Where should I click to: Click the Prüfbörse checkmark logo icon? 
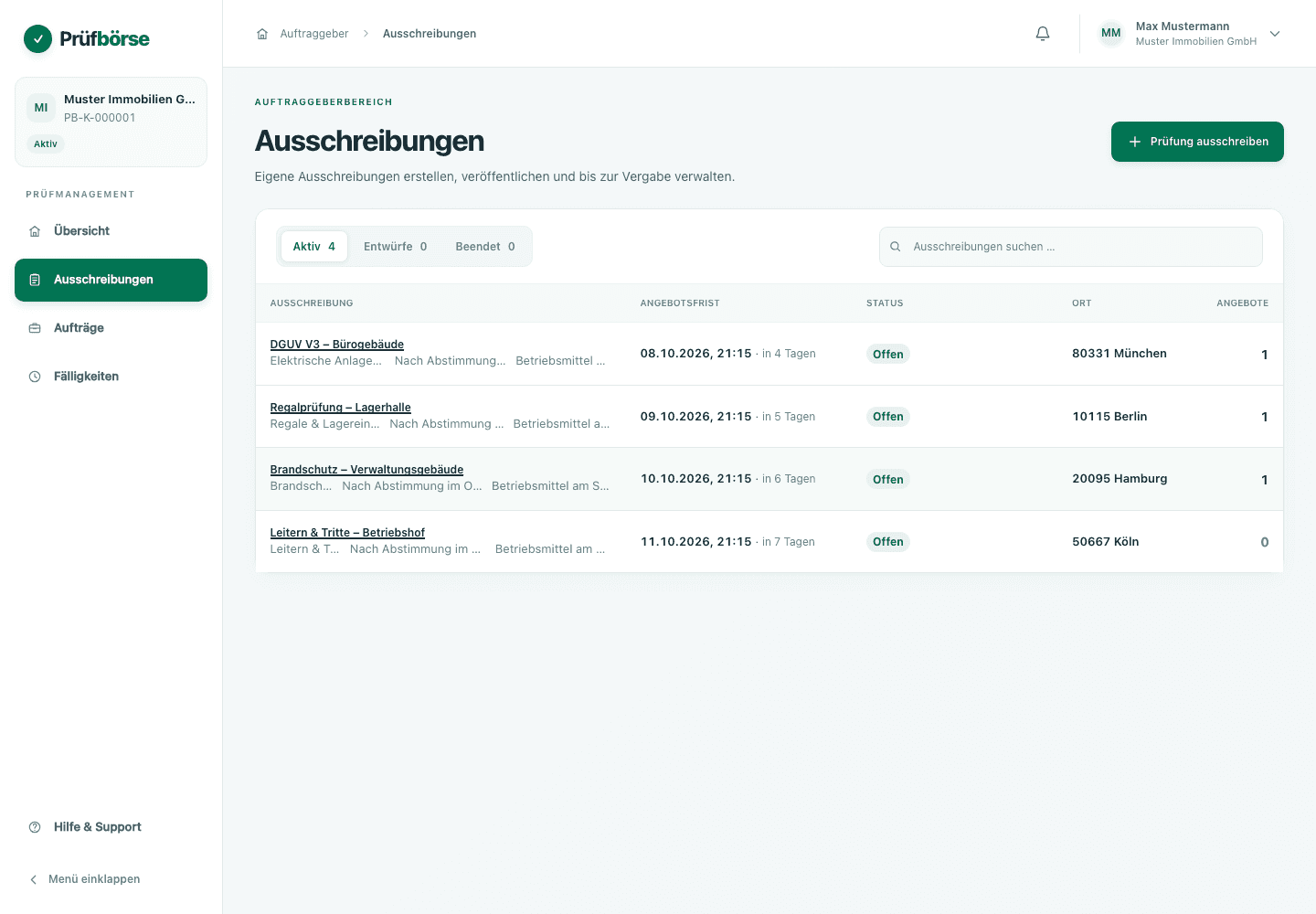pos(37,38)
